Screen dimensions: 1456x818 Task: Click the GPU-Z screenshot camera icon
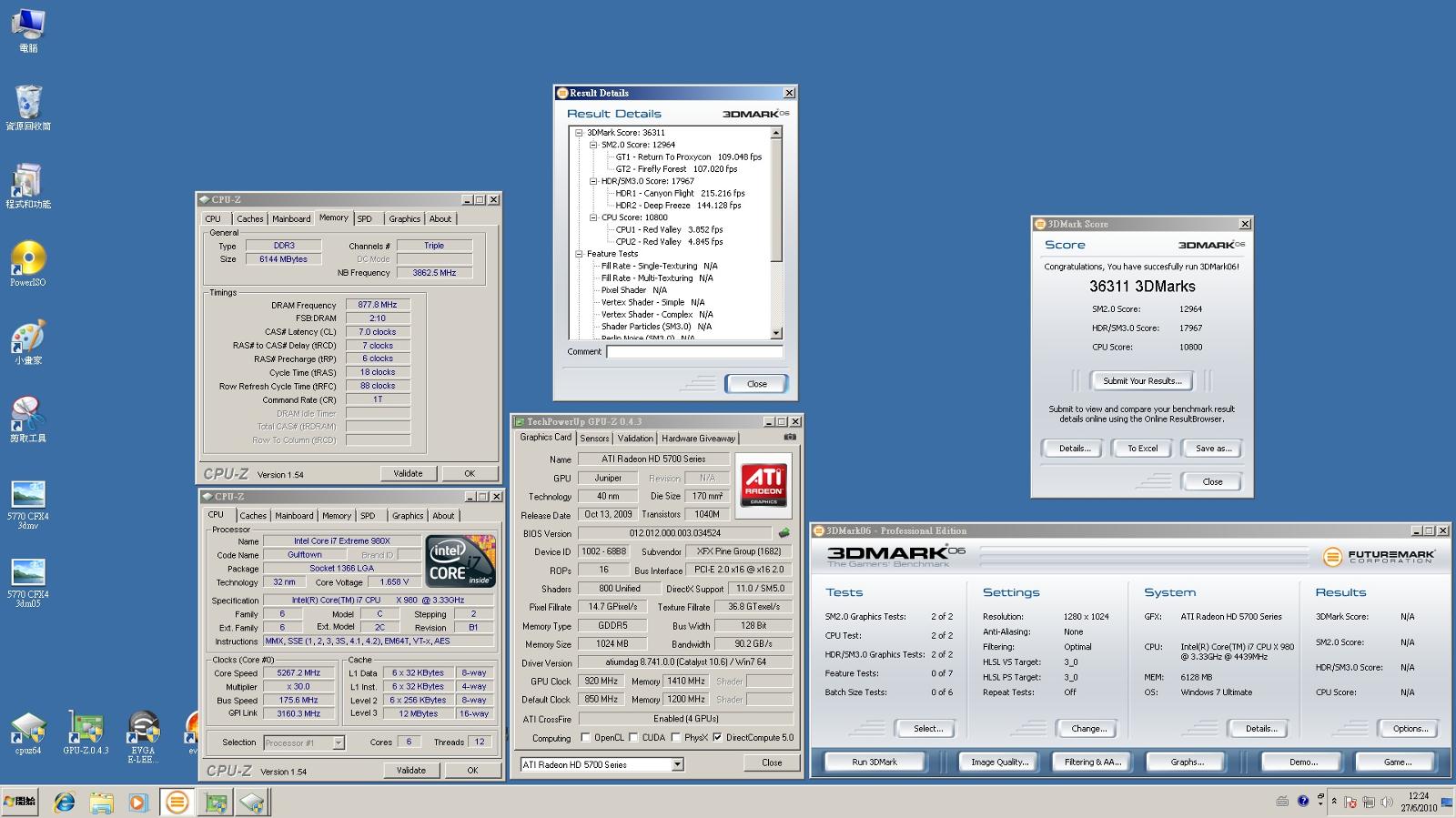790,438
